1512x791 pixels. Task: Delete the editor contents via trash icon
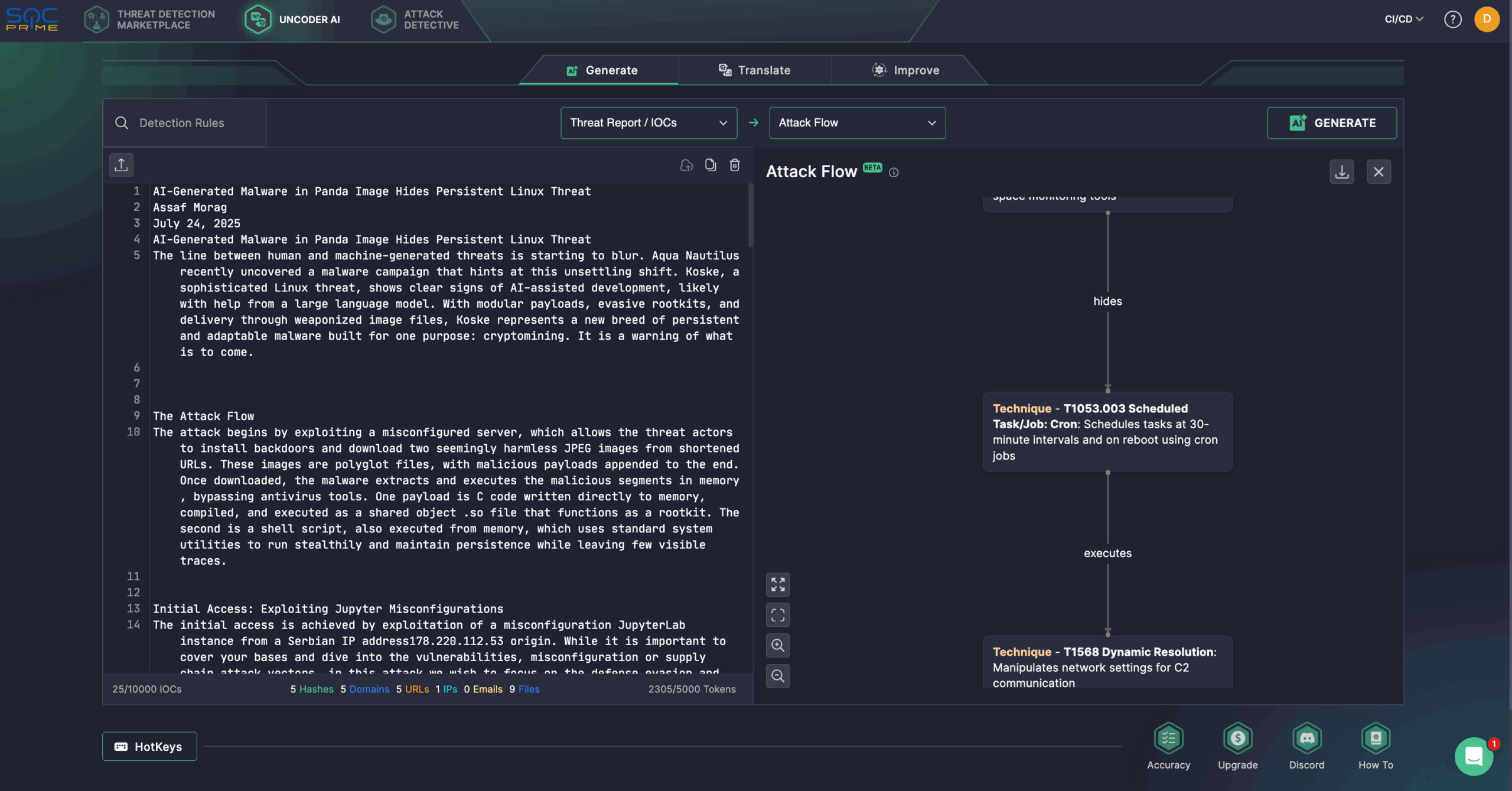pyautogui.click(x=734, y=165)
